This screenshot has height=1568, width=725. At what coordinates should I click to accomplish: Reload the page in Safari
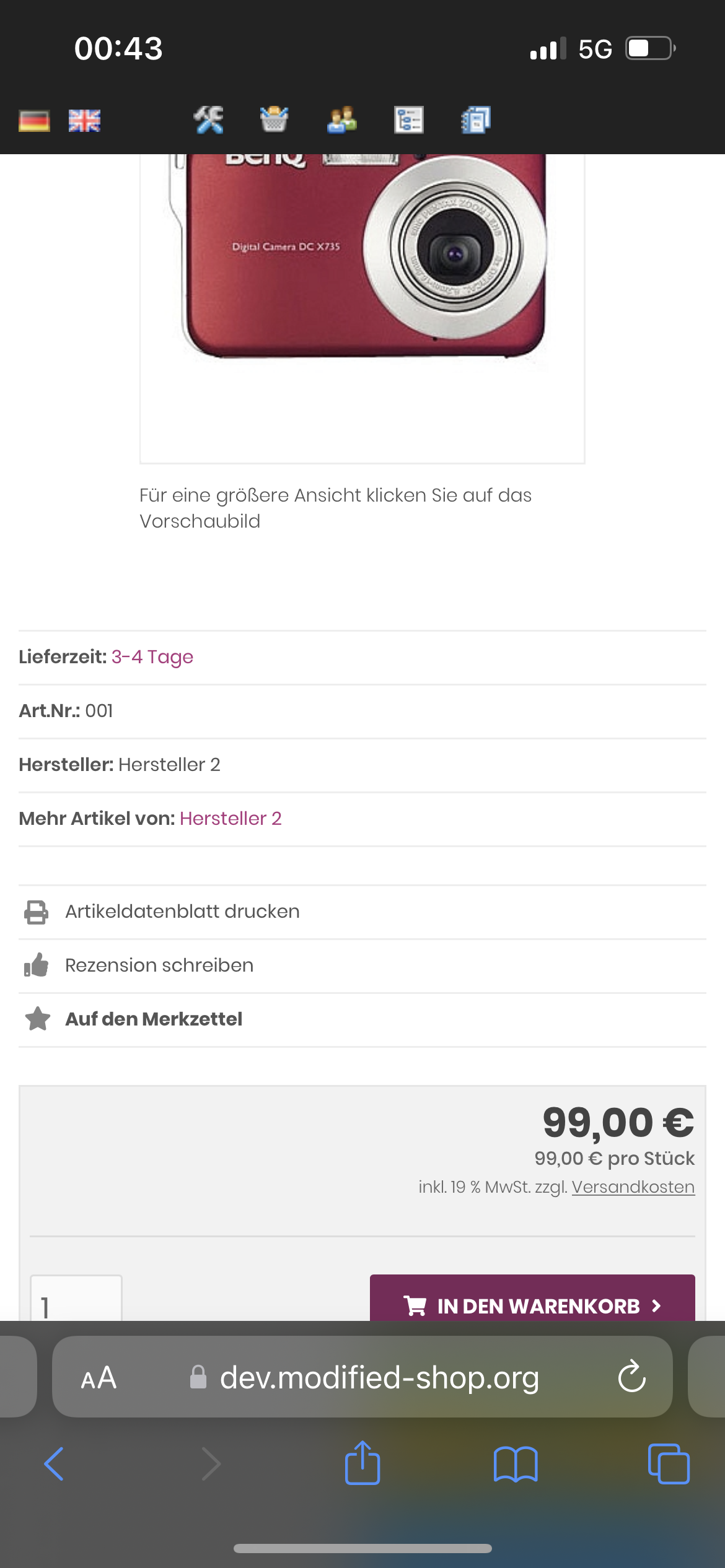coord(631,1377)
